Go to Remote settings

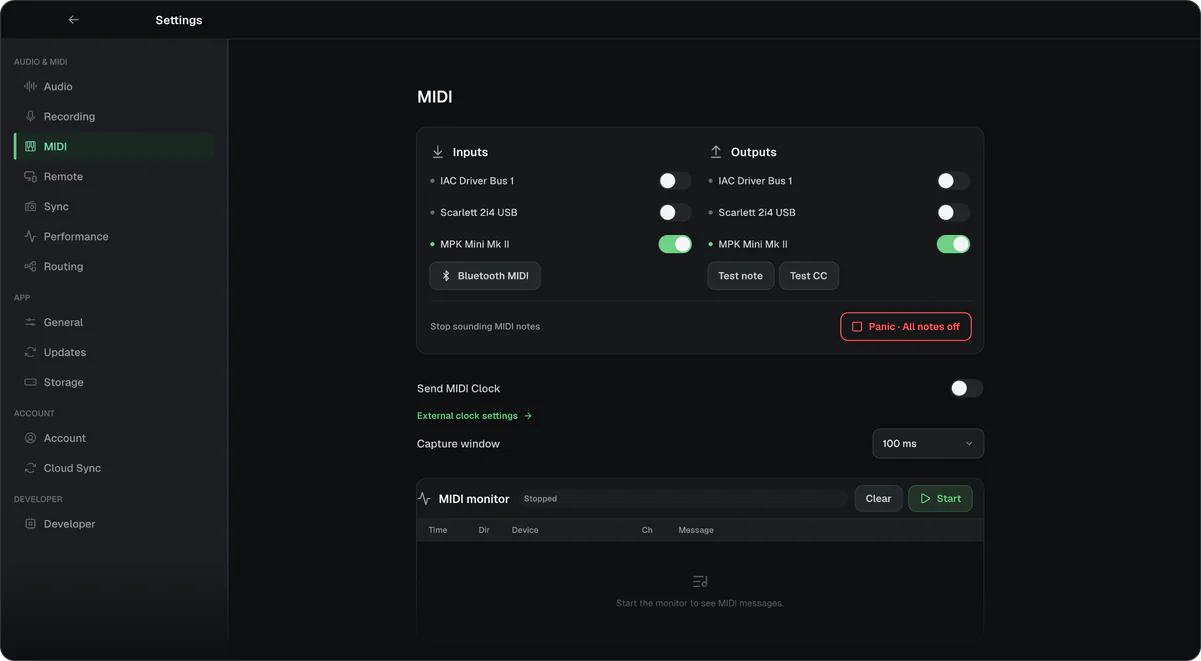114,177
